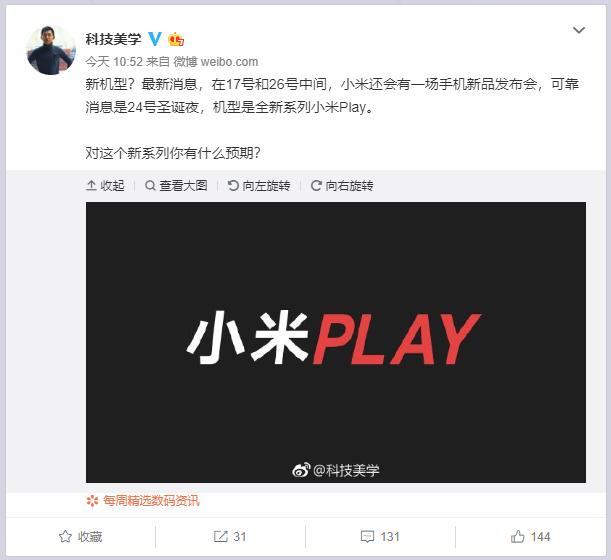
Task: Click the magnifier icon beside 查看大图
Action: coord(150,185)
